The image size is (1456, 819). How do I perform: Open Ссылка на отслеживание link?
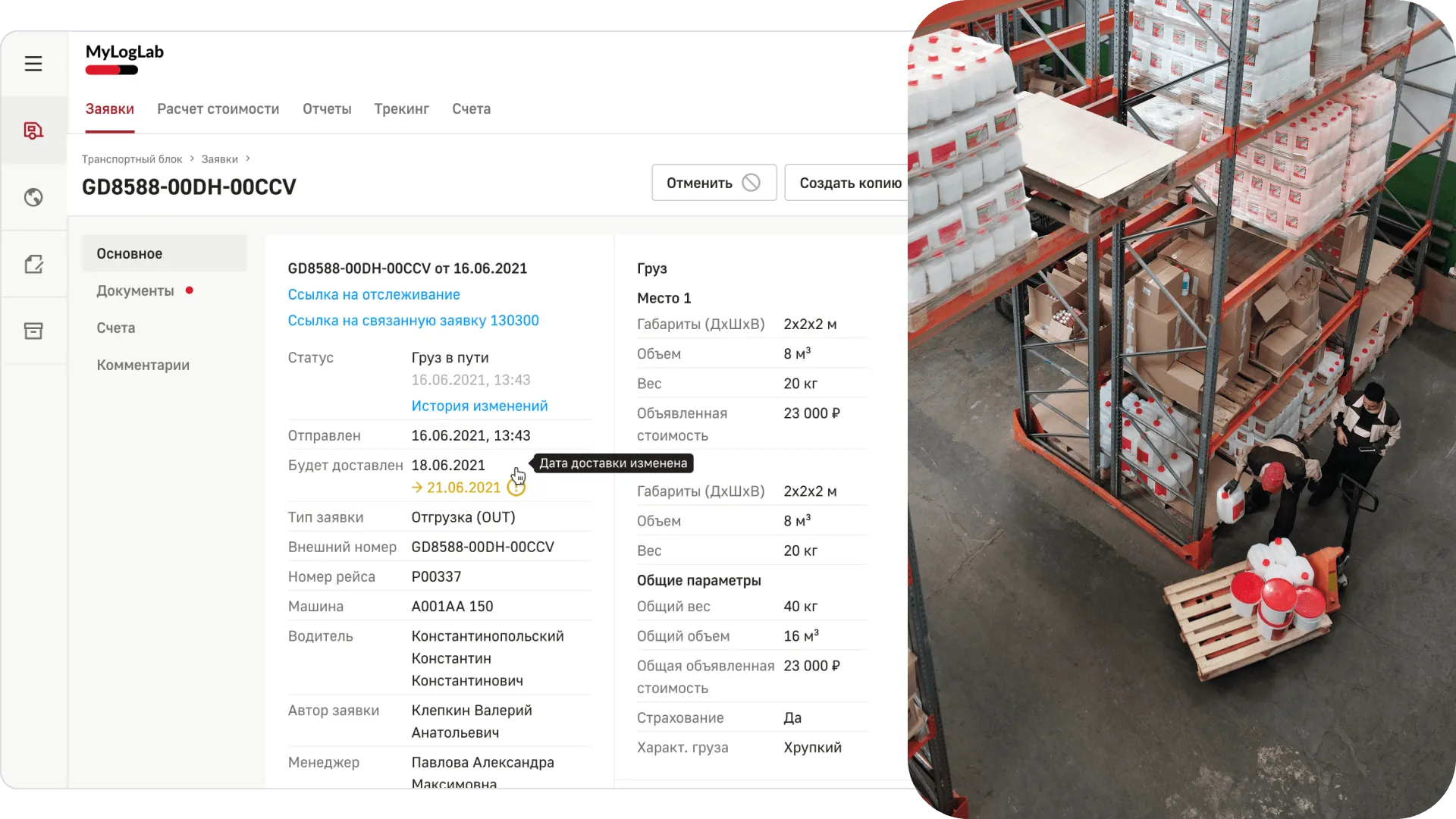(373, 294)
